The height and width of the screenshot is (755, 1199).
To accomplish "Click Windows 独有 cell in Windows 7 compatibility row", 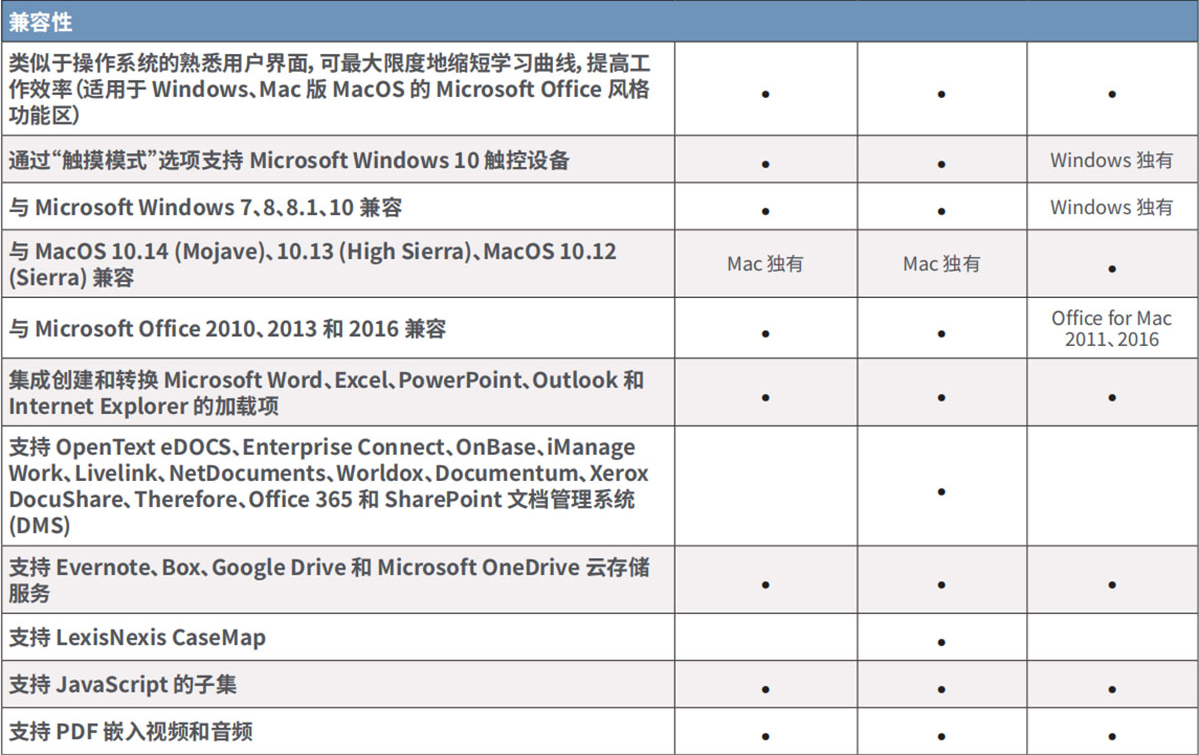I will point(1111,207).
